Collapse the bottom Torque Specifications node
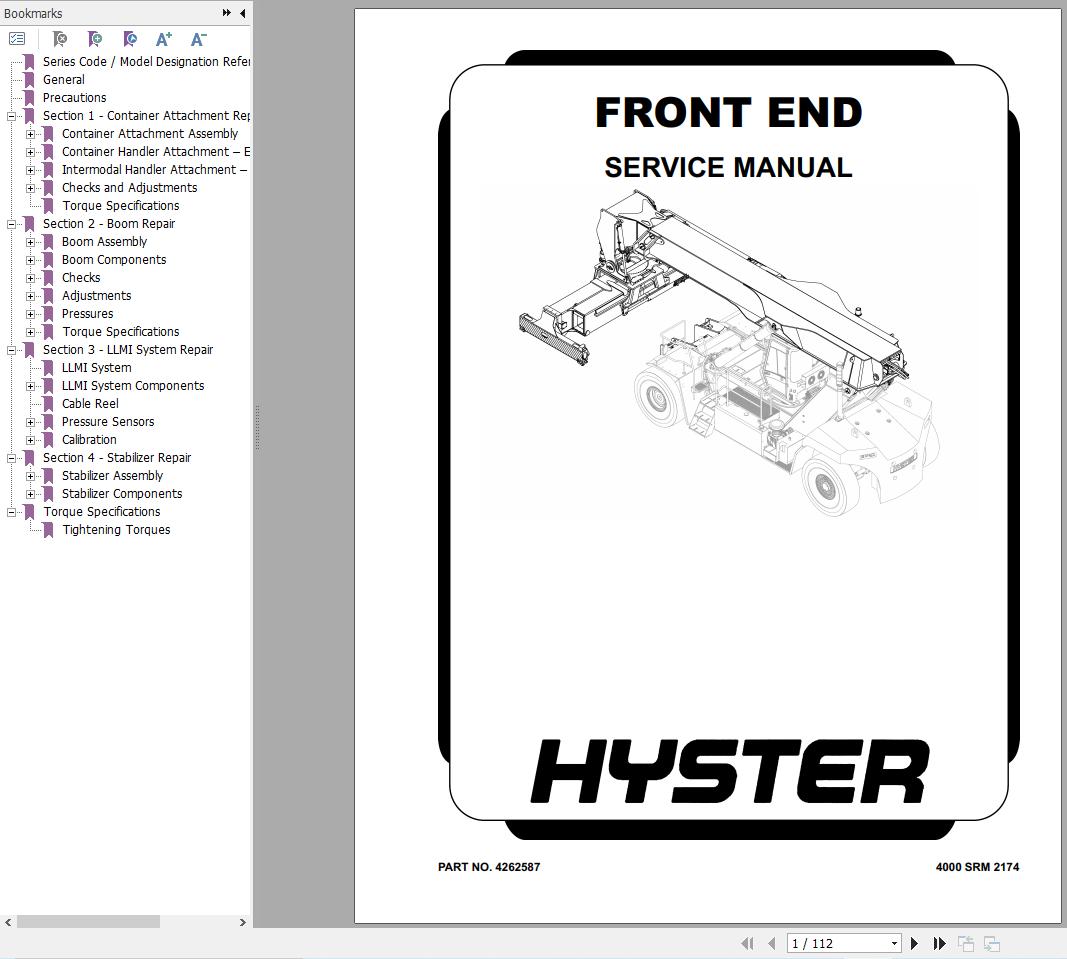The width and height of the screenshot is (1067, 959). pos(11,513)
